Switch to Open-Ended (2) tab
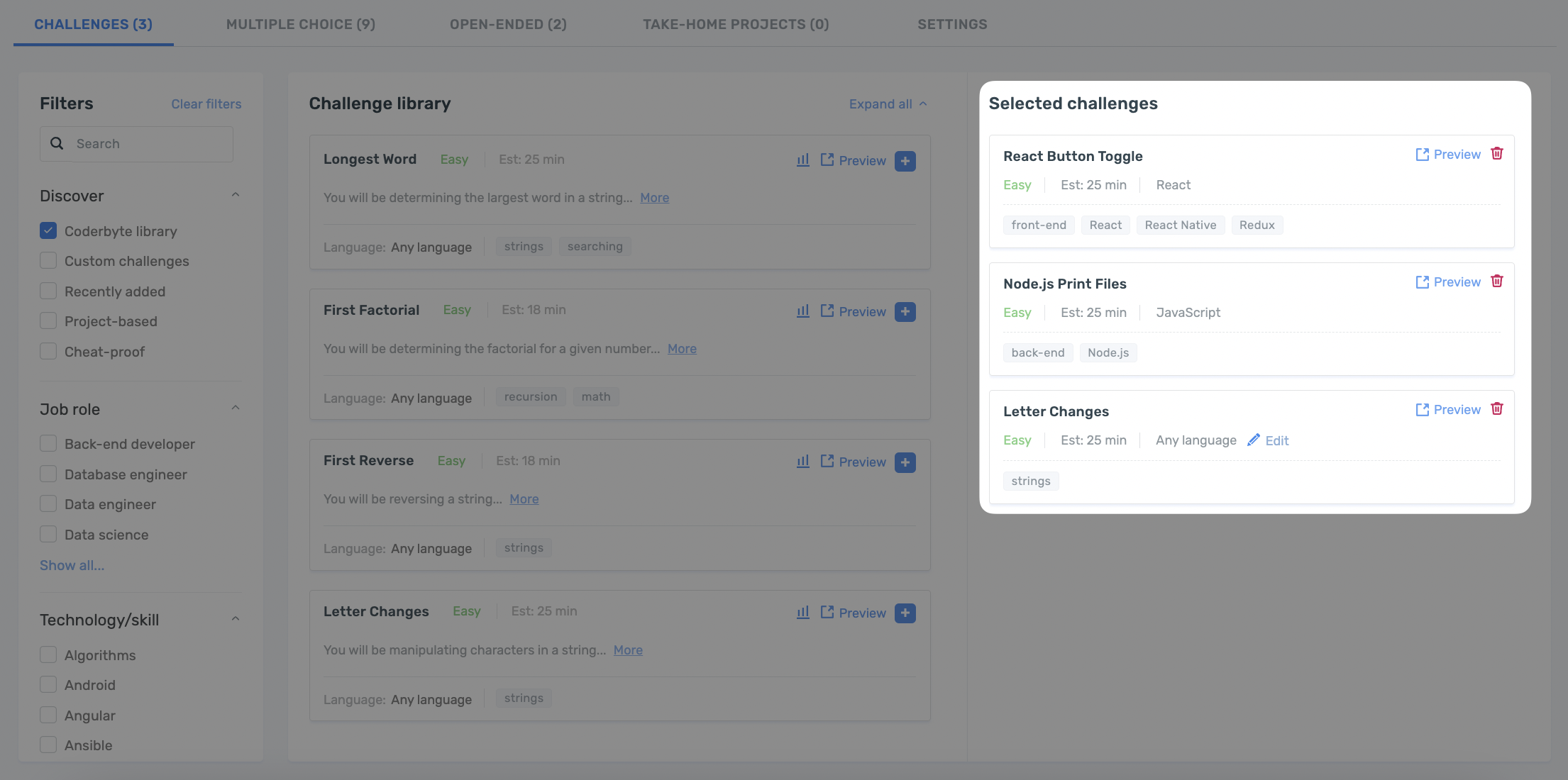Viewport: 1568px width, 780px height. 508,24
